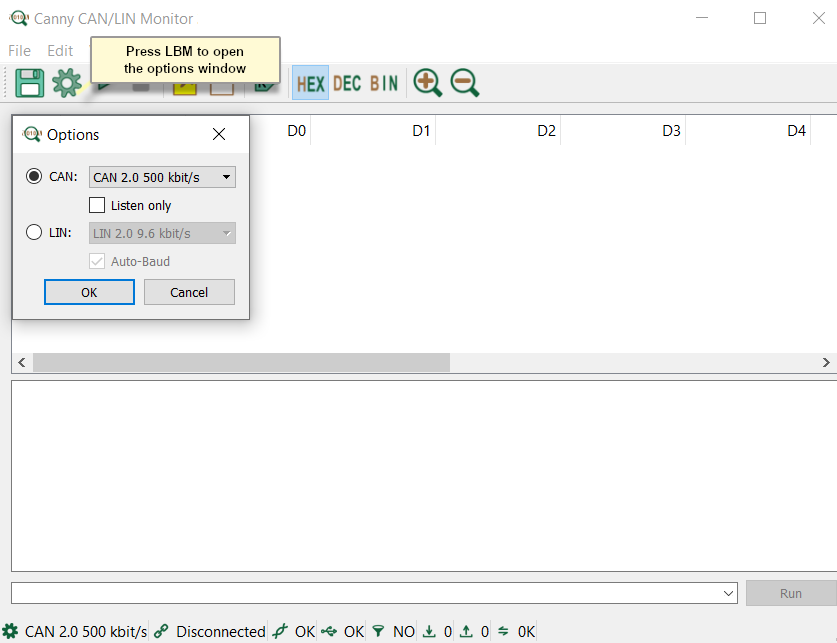Open the options window via gear icon
The image size is (837, 643).
point(67,83)
